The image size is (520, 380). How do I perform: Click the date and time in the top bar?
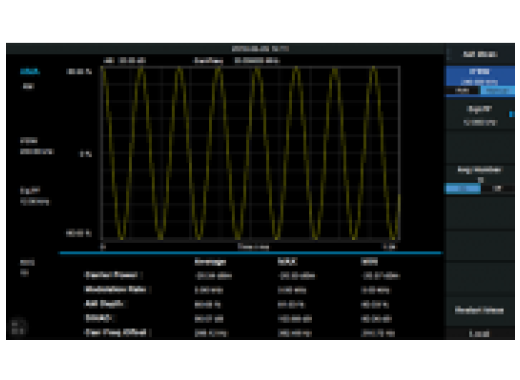260,49
